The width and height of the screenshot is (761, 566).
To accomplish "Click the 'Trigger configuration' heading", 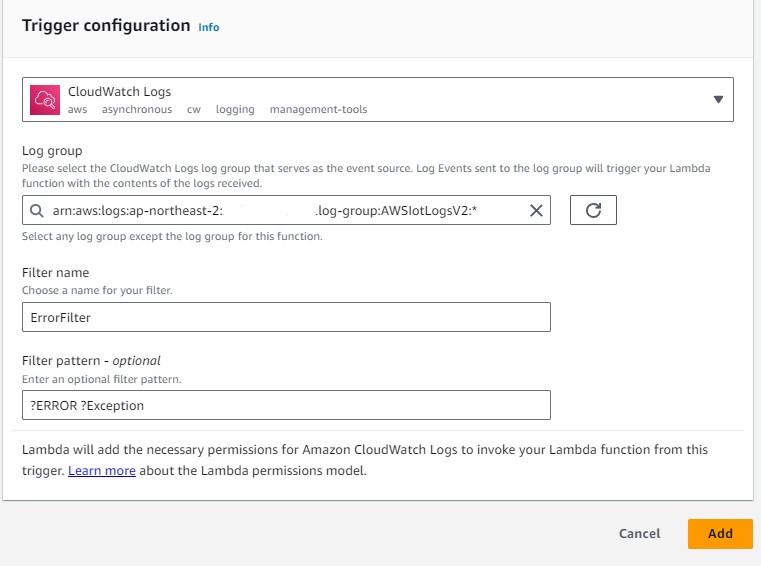I will pyautogui.click(x=106, y=25).
